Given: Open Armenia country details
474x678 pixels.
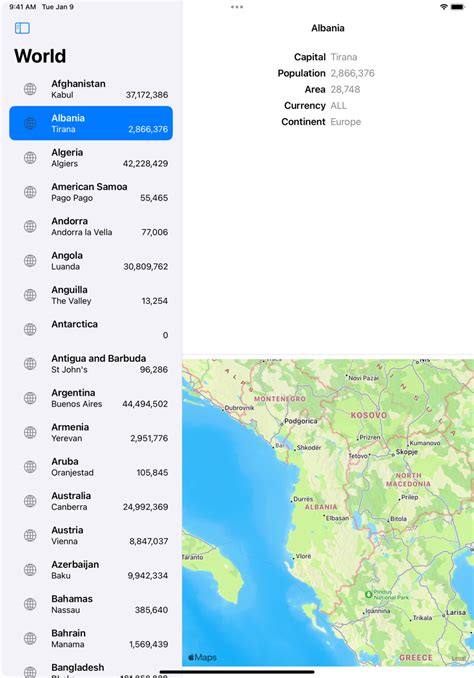Looking at the screenshot, I should [x=91, y=432].
